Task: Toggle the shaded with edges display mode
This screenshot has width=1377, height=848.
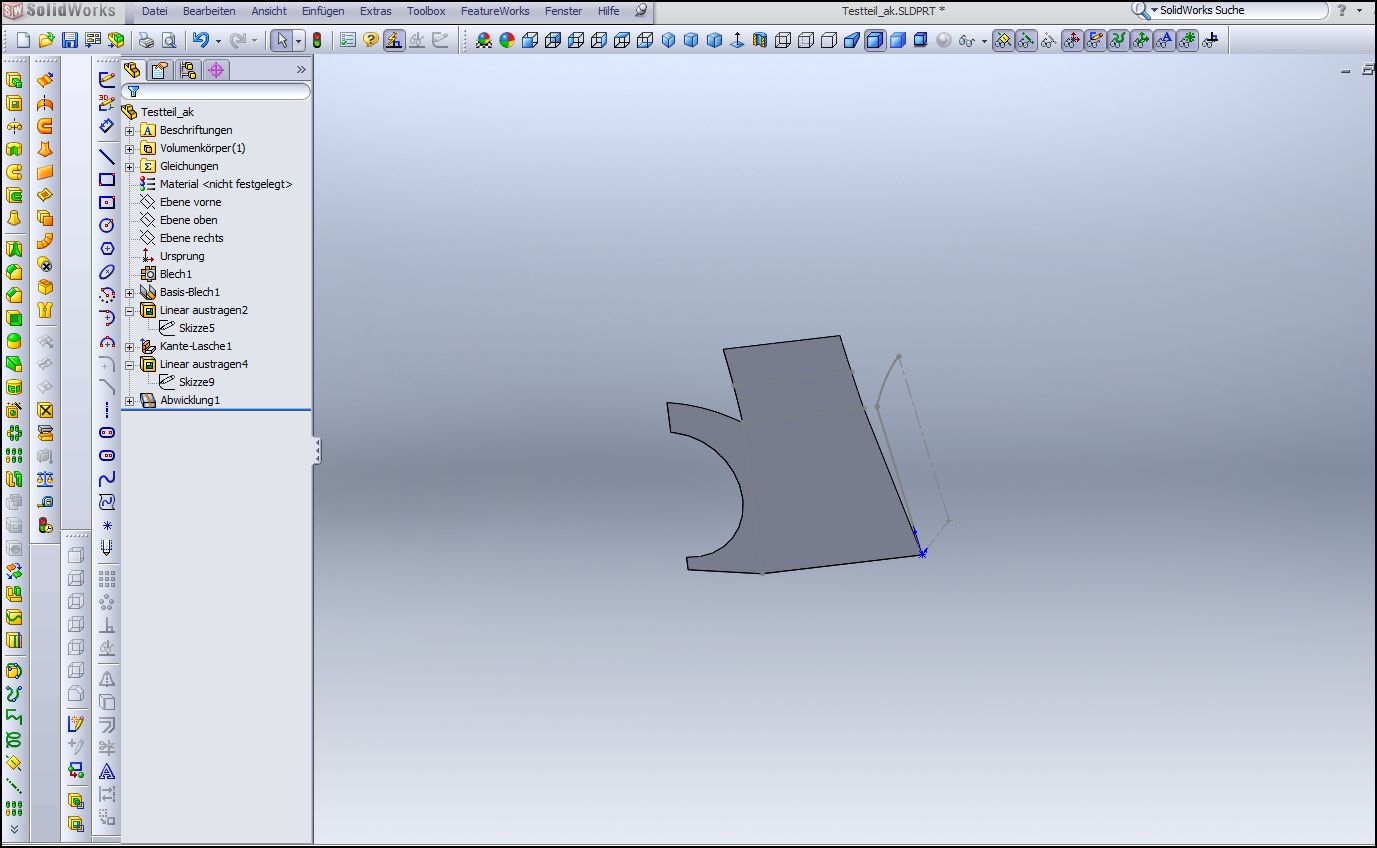Action: click(875, 41)
